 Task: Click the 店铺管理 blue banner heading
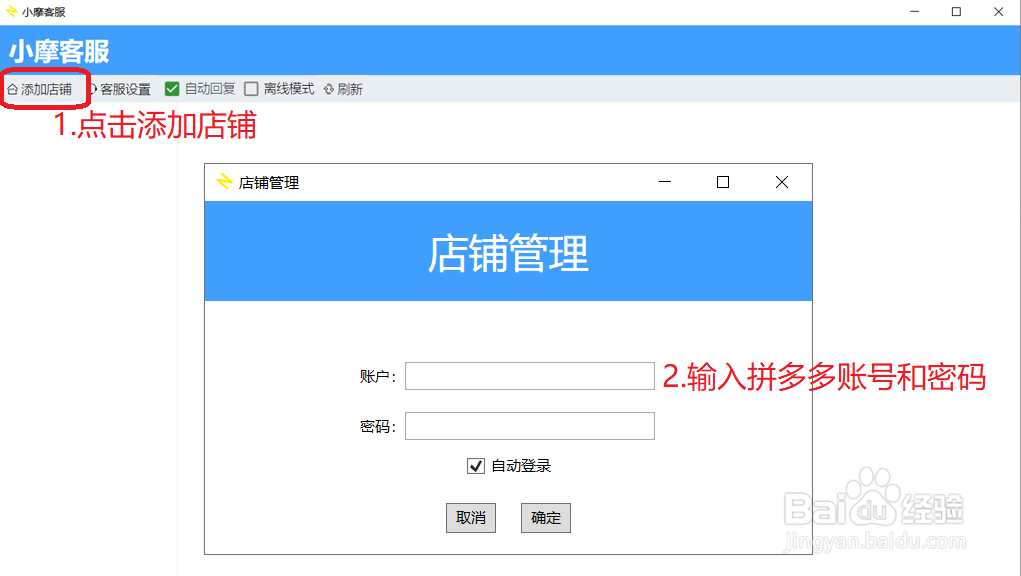508,253
